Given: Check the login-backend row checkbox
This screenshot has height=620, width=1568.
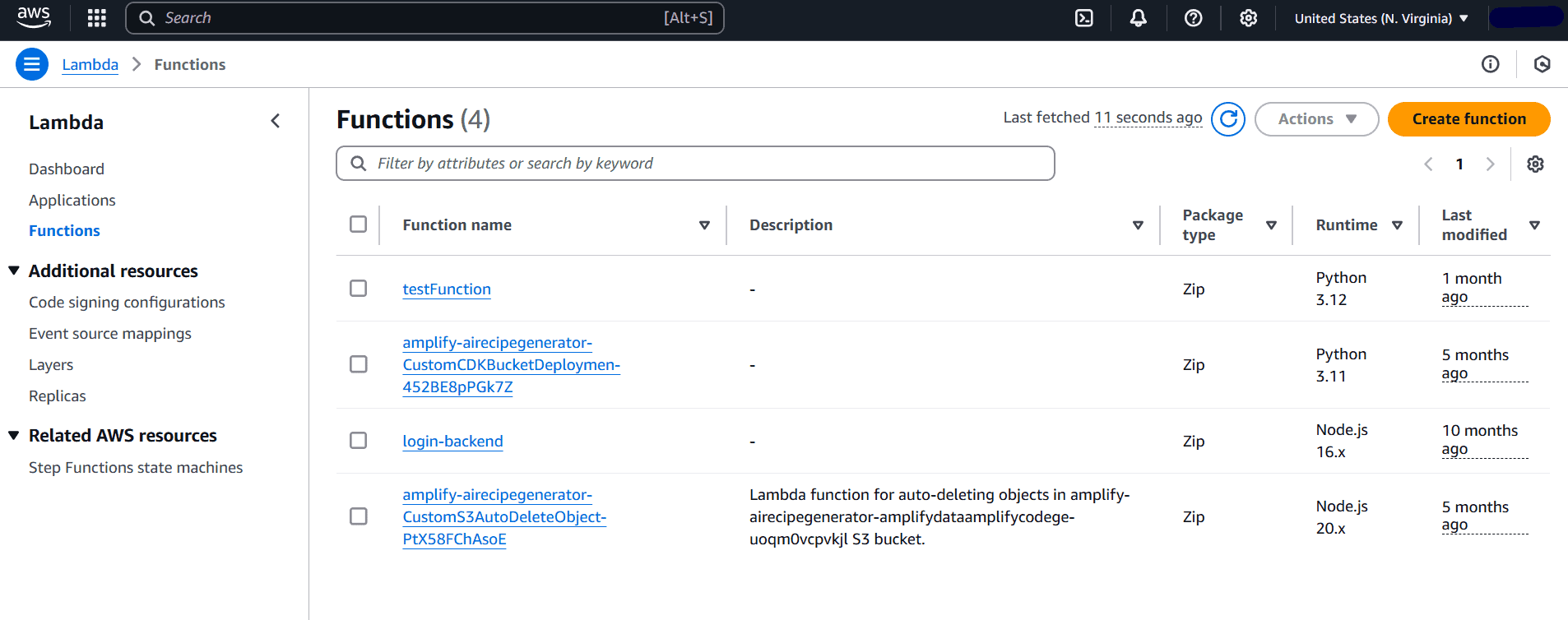Looking at the screenshot, I should pos(358,440).
